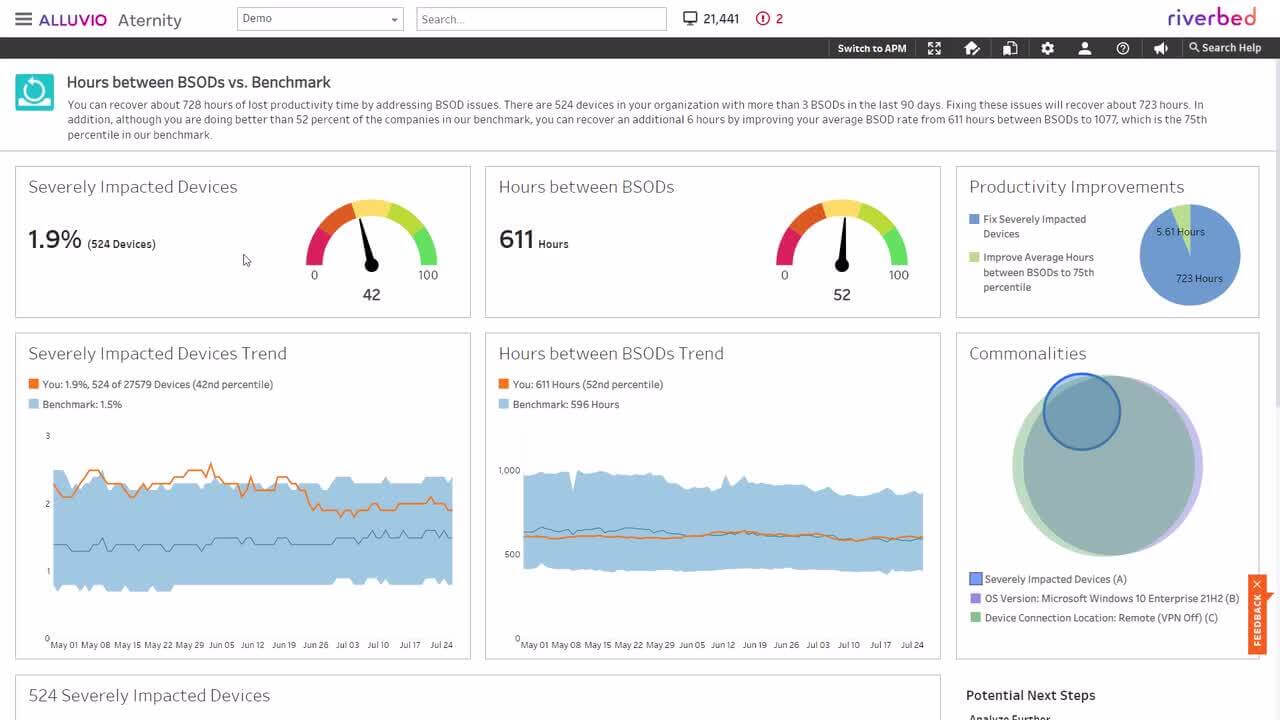Screen dimensions: 1280x720
Task: Click the Fix Severely Impacted Devices legend swatch
Action: pos(974,219)
